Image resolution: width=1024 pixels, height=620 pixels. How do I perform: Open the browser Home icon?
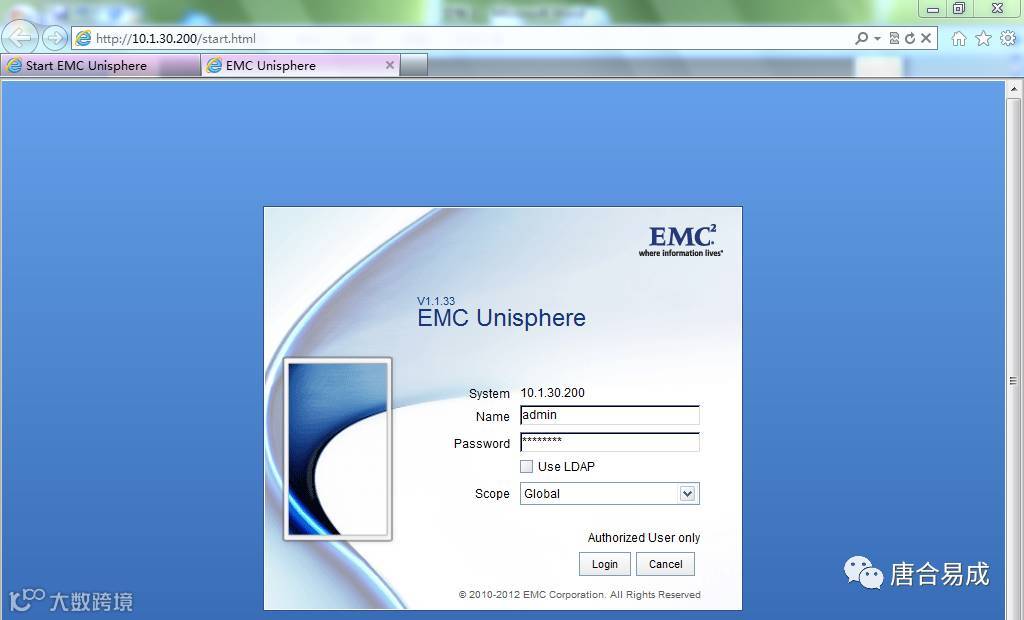click(x=959, y=39)
